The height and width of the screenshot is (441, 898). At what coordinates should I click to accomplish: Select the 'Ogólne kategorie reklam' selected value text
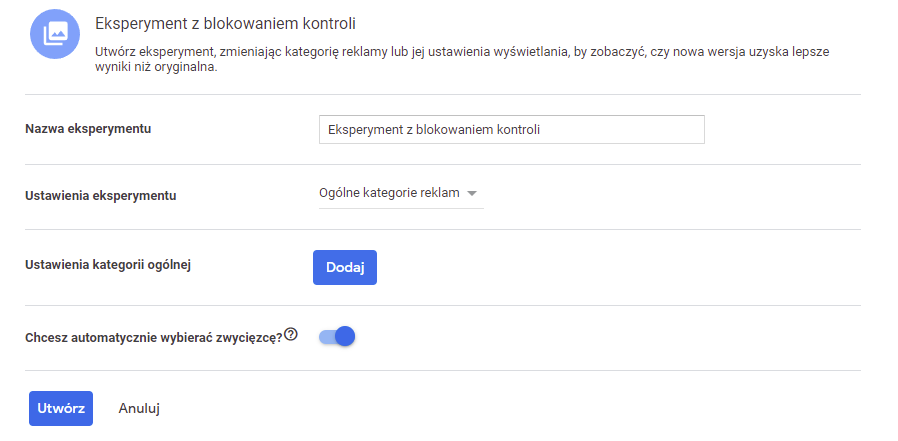tap(388, 193)
